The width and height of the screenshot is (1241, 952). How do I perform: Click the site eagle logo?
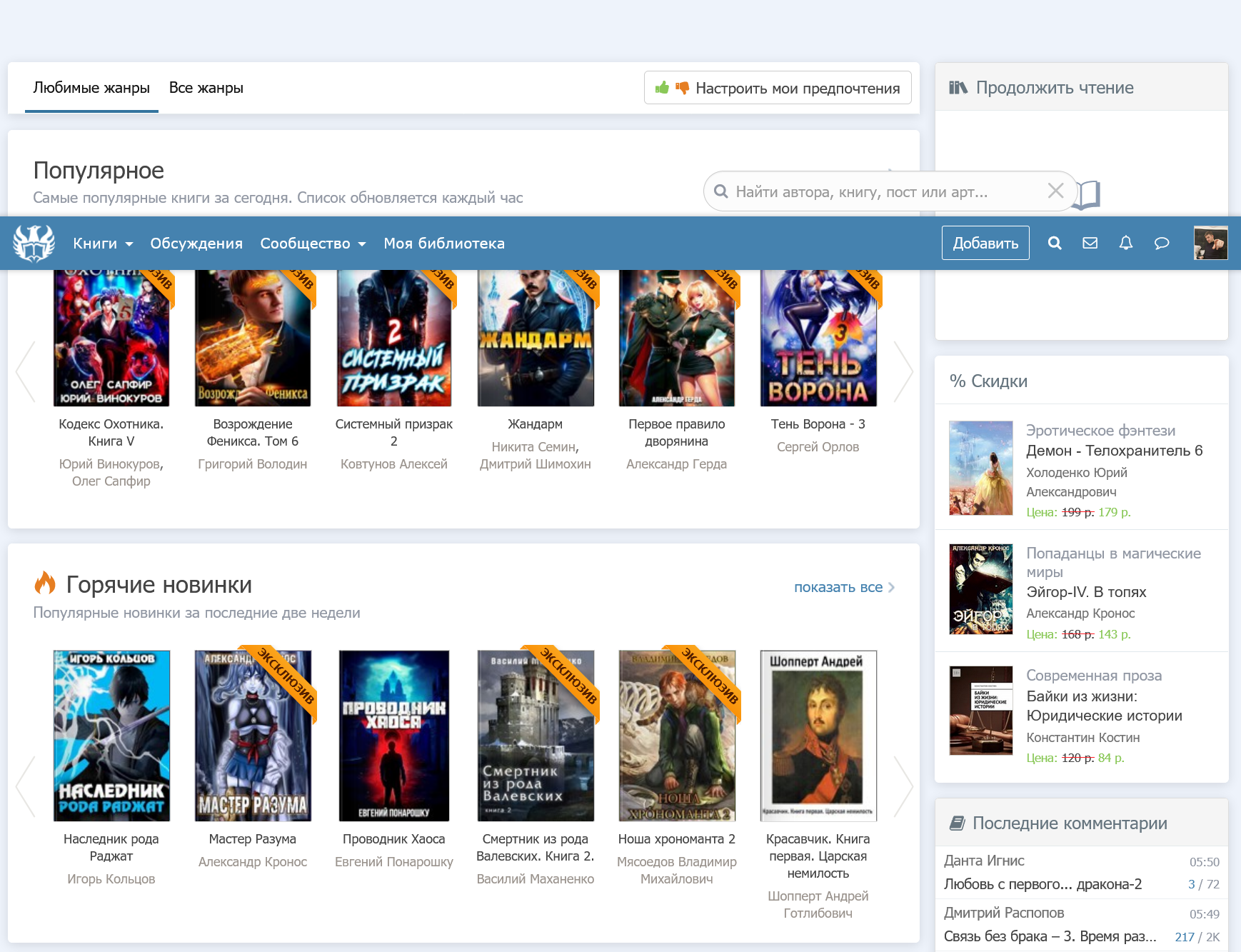pos(34,244)
